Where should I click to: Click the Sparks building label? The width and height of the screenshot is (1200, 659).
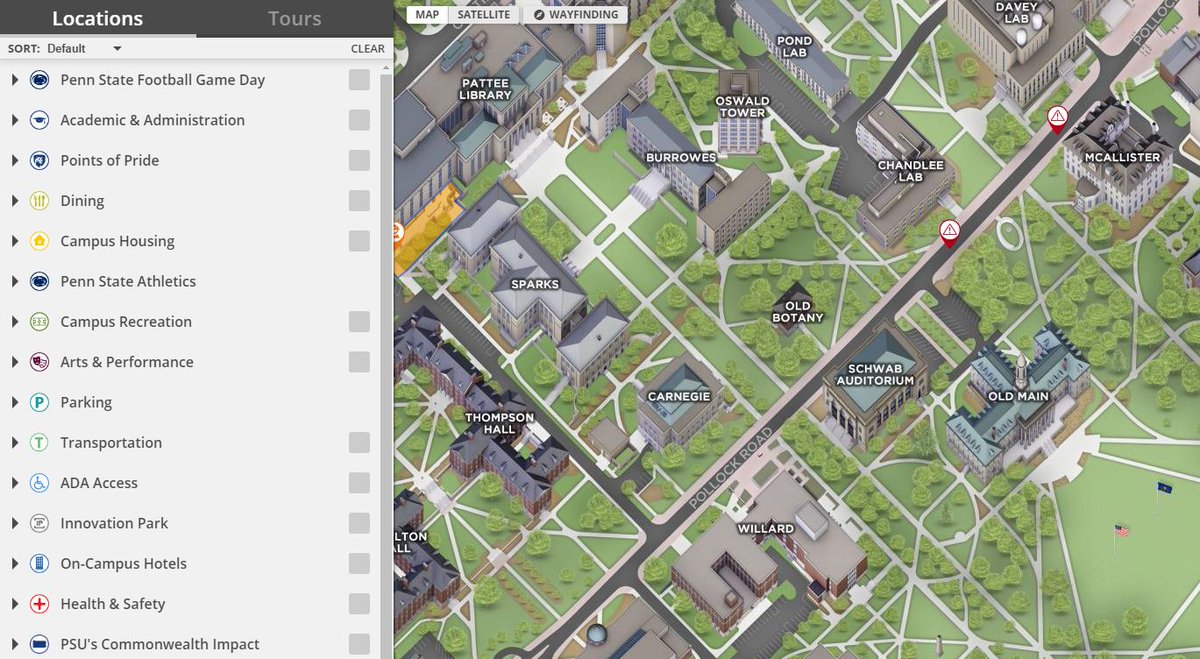[x=535, y=284]
